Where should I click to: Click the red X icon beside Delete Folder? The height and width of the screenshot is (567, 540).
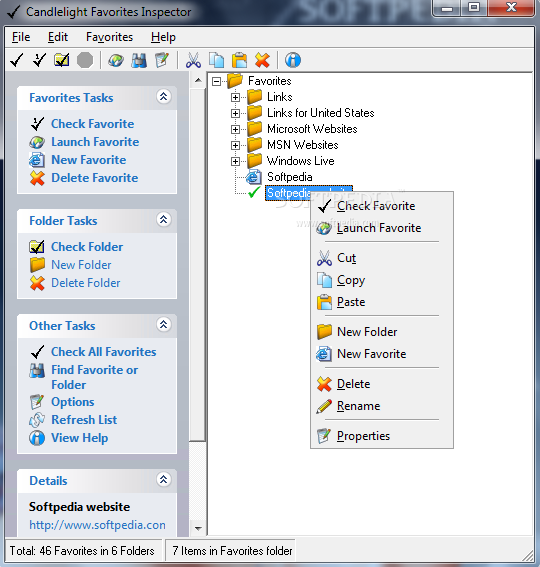click(x=37, y=283)
